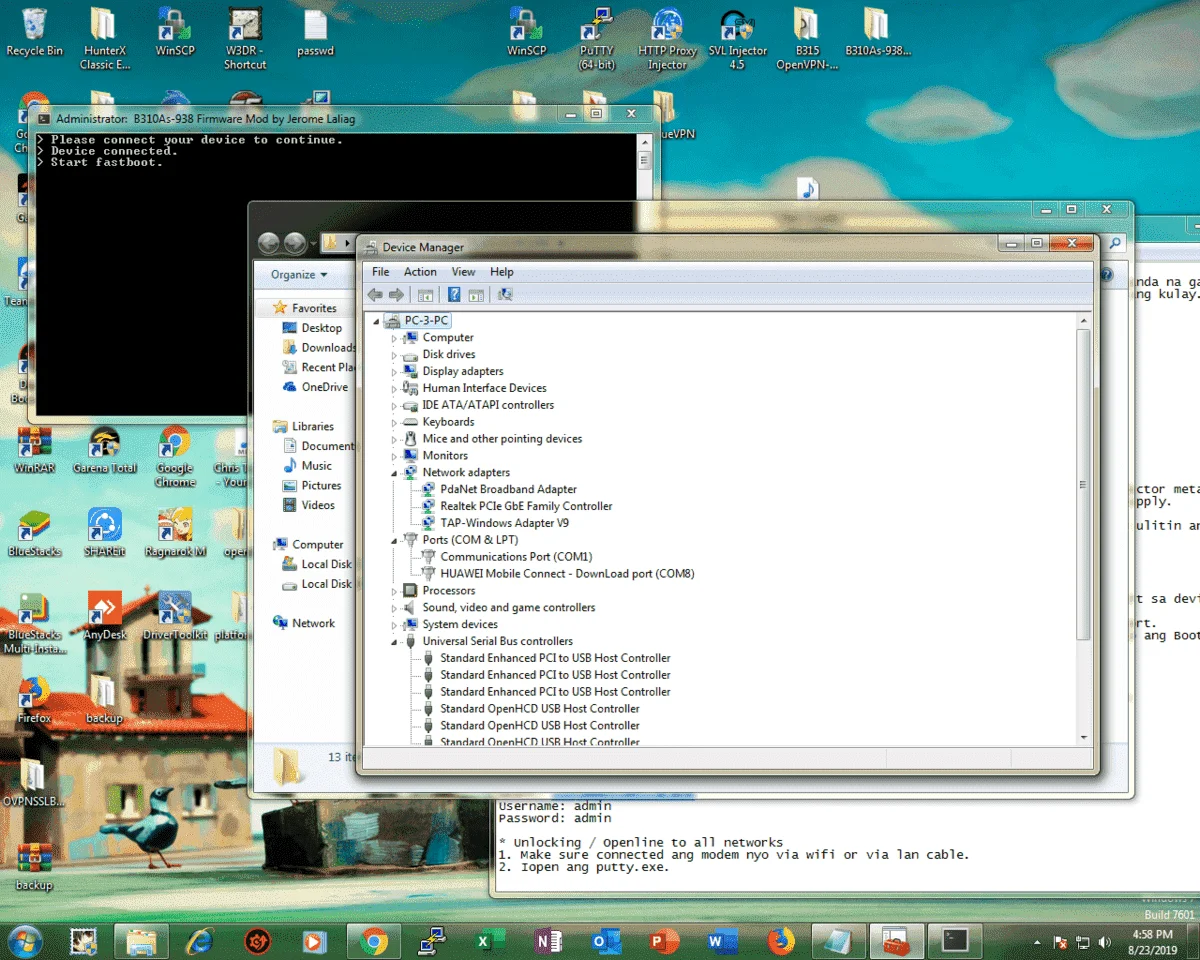The height and width of the screenshot is (960, 1200).
Task: Expand the Disk drives node
Action: point(394,355)
